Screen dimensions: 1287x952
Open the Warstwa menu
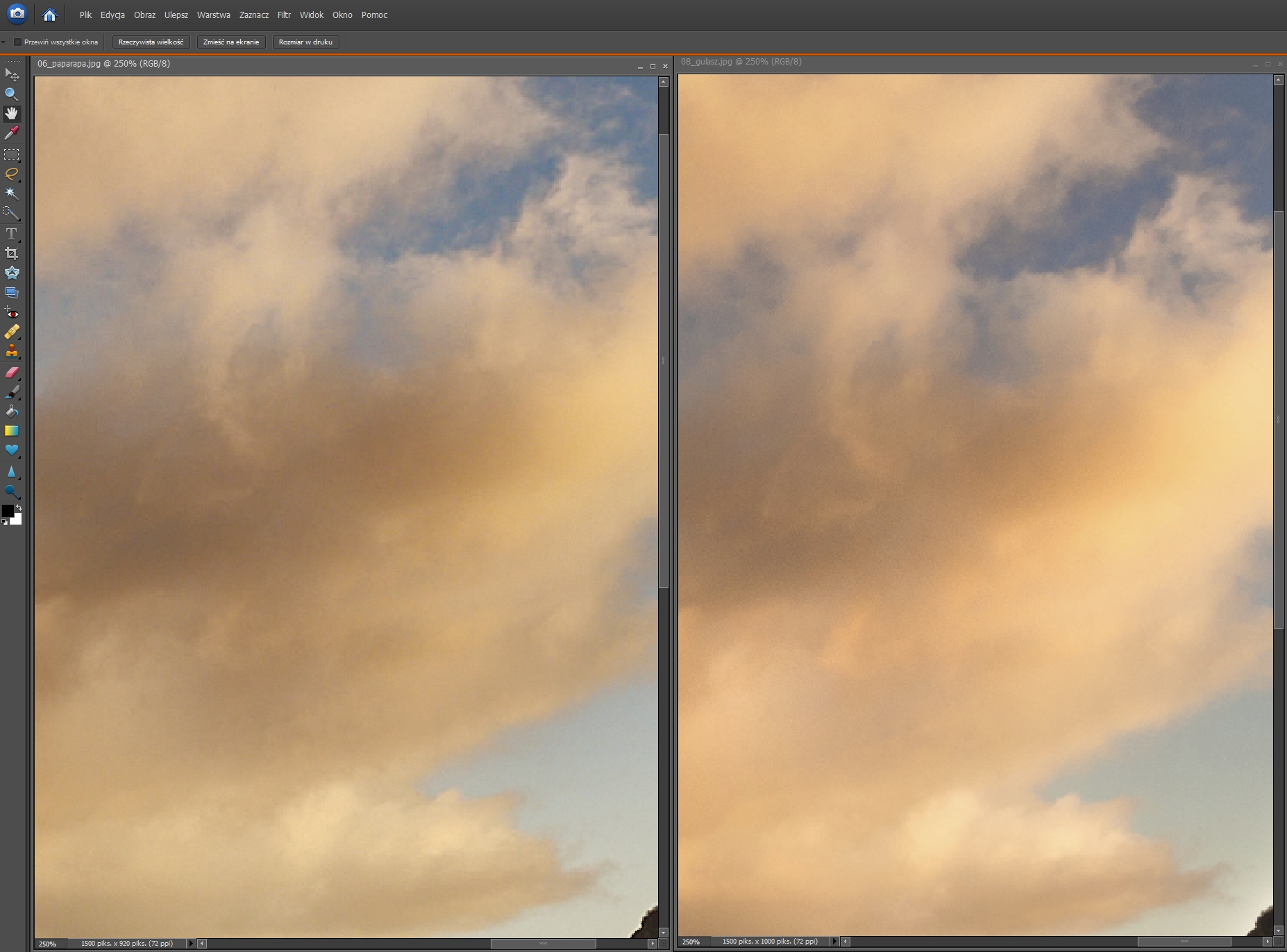tap(213, 15)
